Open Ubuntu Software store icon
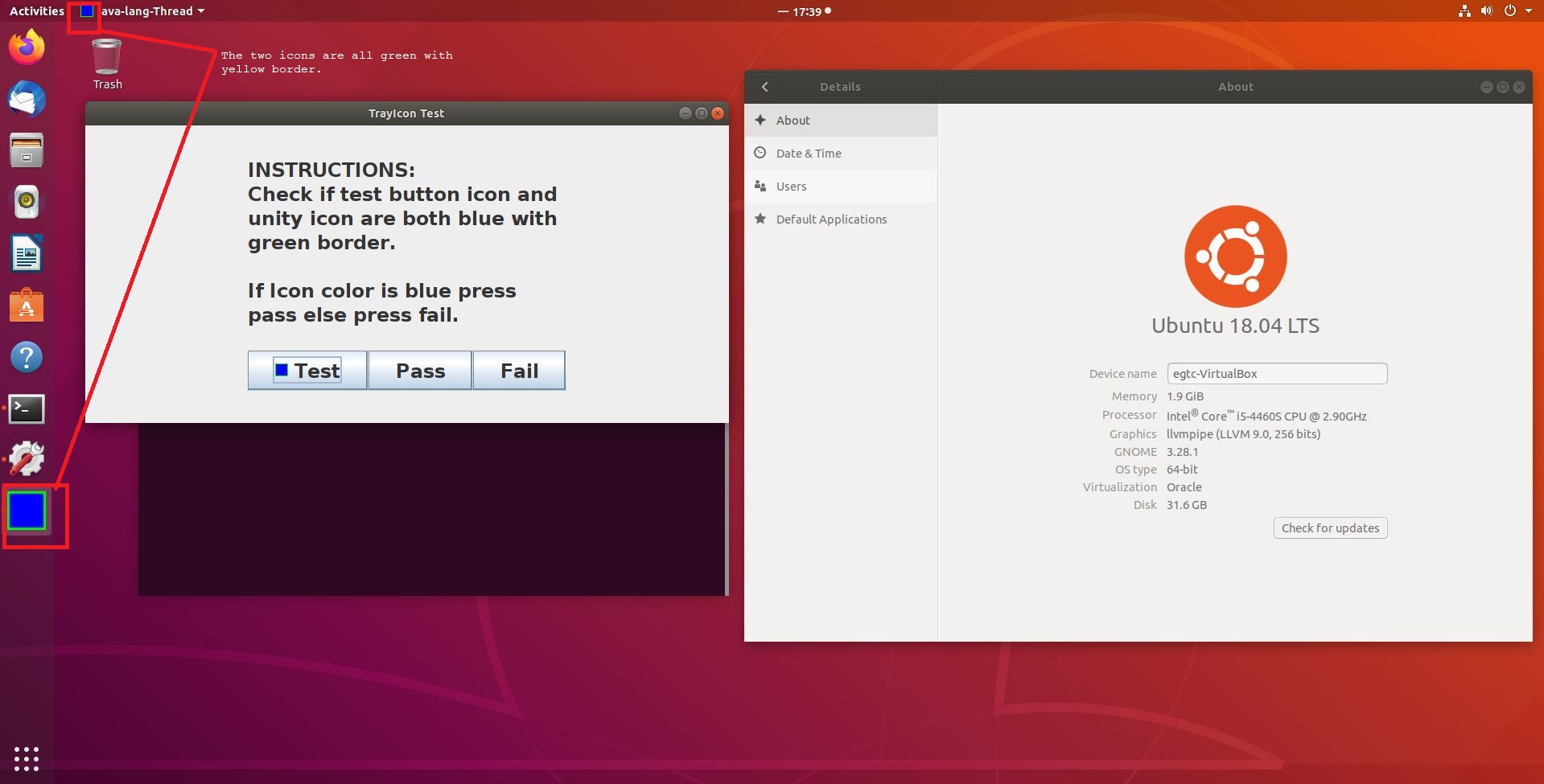This screenshot has width=1544, height=784. 27,306
